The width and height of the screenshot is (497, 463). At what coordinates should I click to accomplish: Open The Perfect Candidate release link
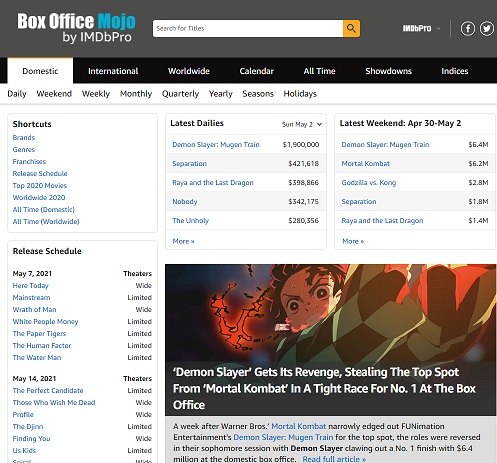pos(48,390)
